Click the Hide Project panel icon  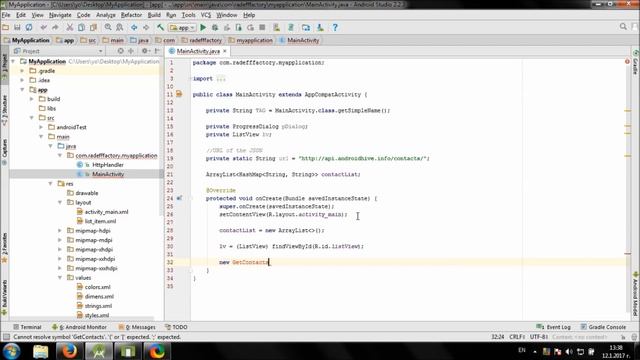(x=157, y=51)
